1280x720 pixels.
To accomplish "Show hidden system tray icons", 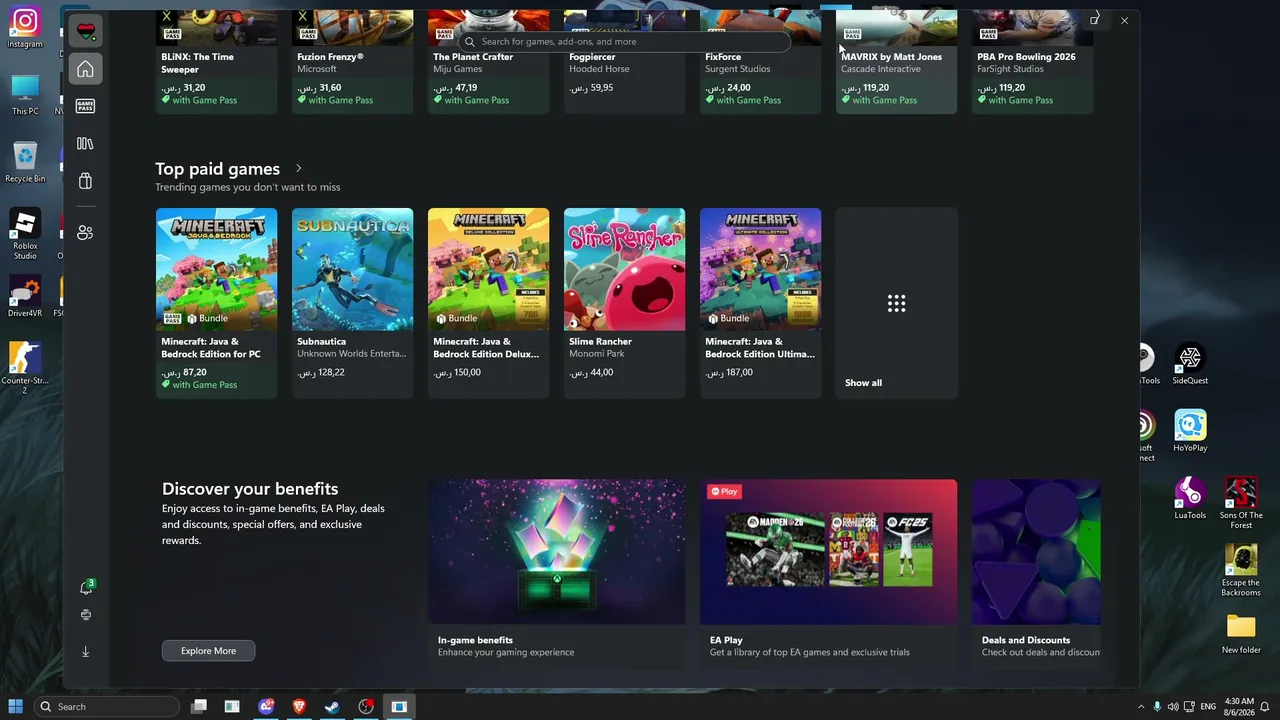I will point(1141,707).
